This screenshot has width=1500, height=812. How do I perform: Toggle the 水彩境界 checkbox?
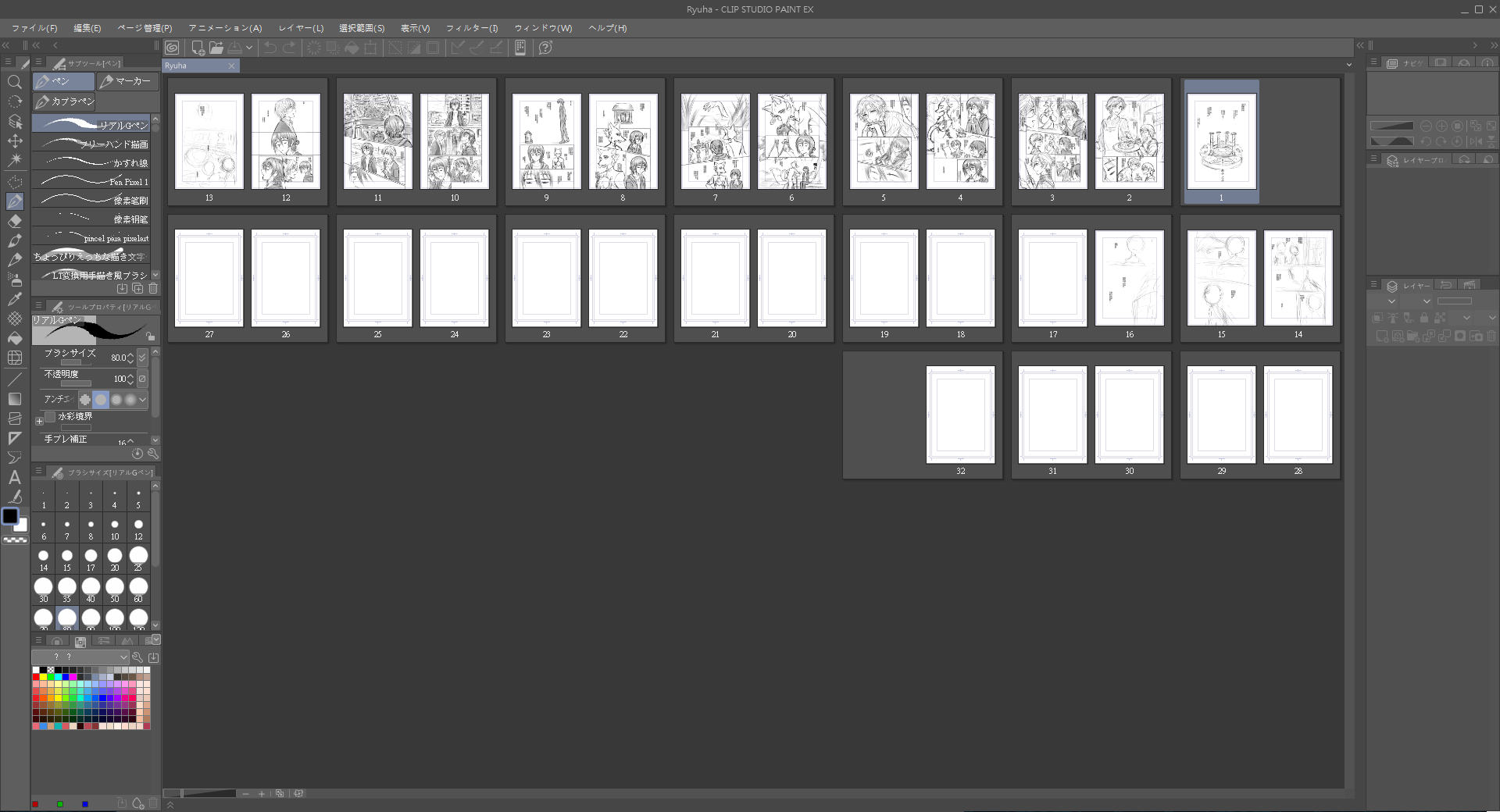pyautogui.click(x=50, y=417)
